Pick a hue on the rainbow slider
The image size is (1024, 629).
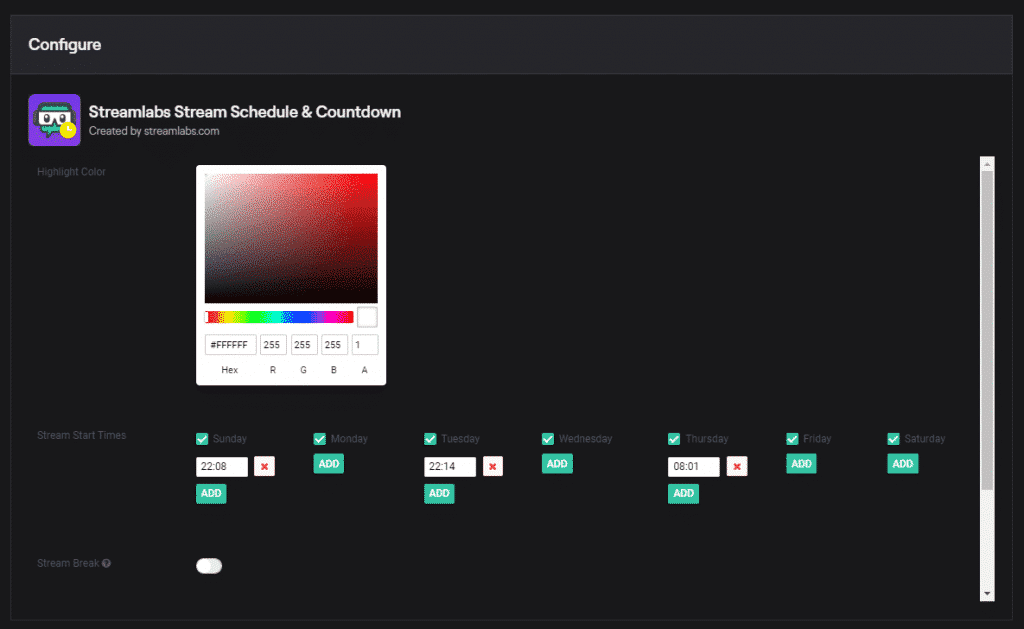coord(278,316)
